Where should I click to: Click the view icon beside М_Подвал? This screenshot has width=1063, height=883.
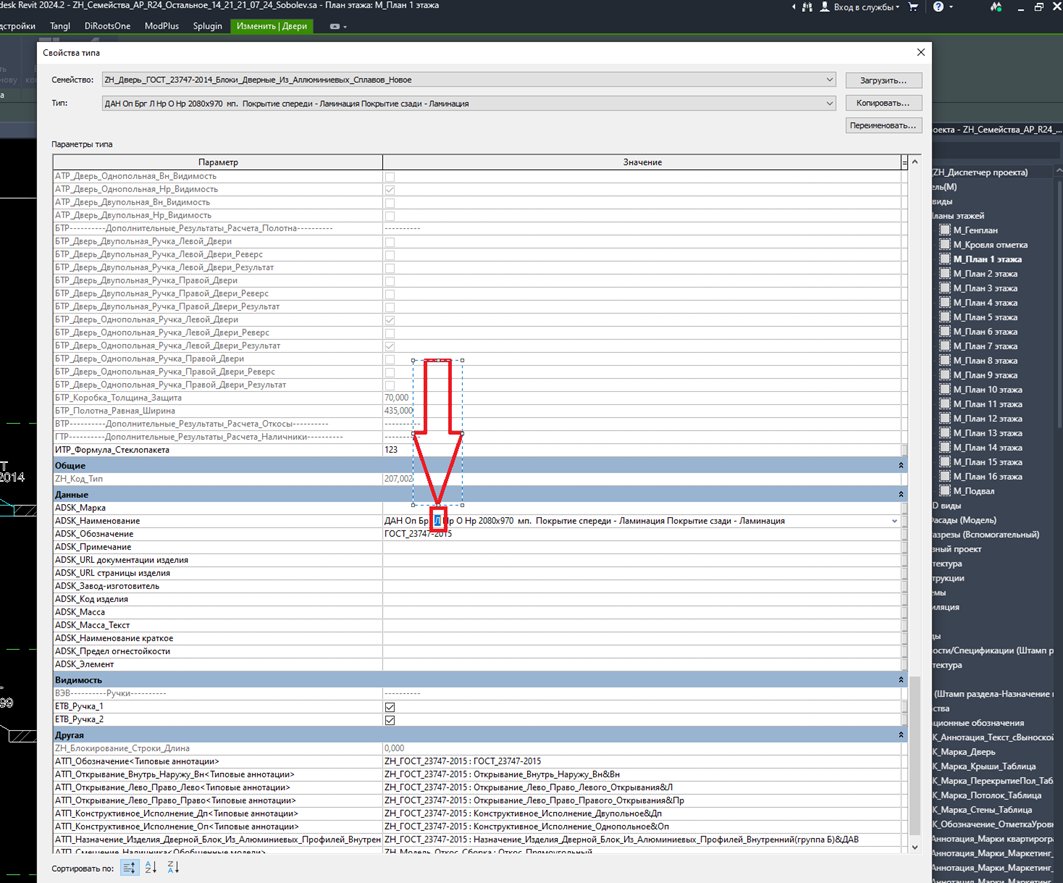coord(945,491)
